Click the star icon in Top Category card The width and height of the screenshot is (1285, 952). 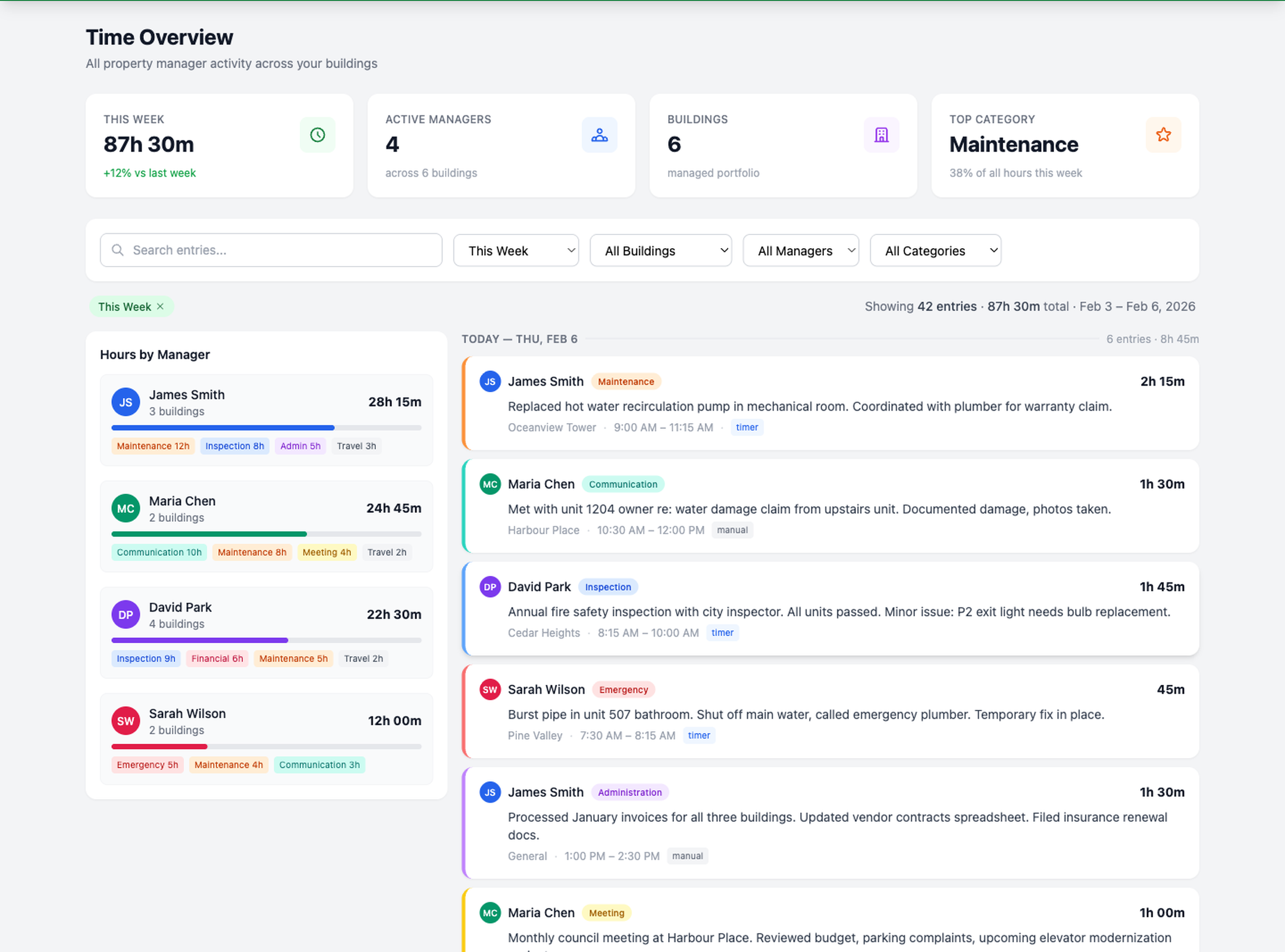coord(1164,135)
